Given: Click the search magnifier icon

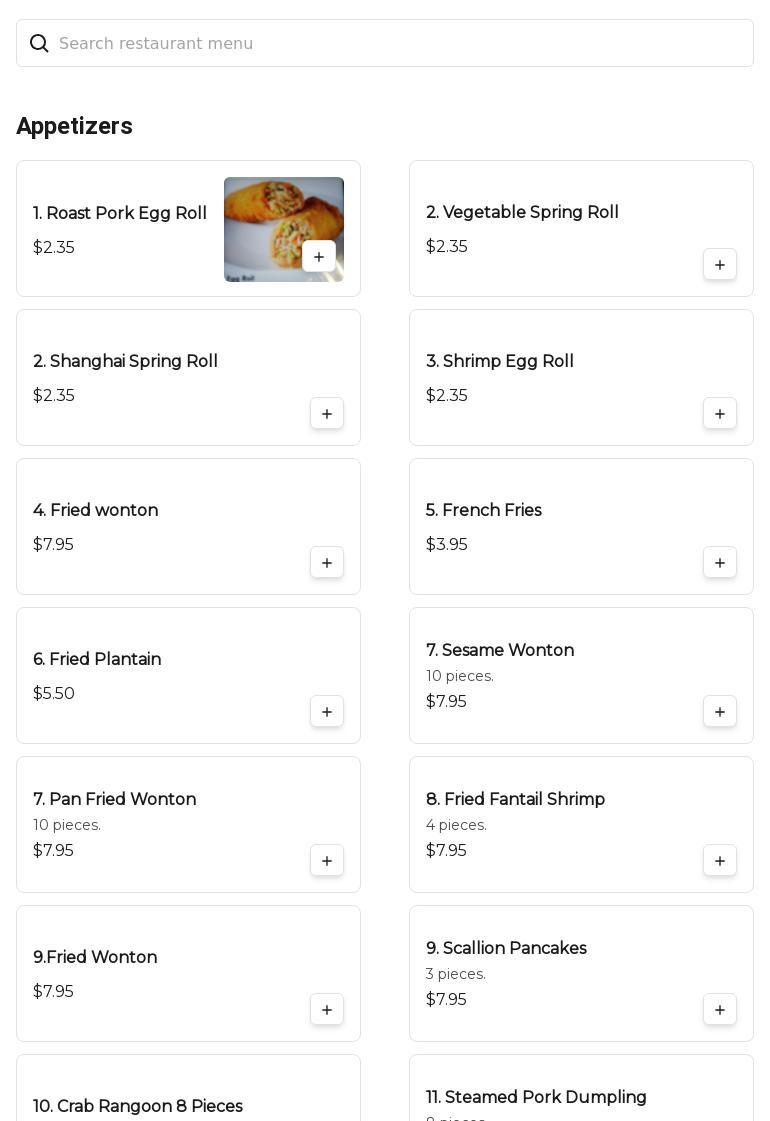Looking at the screenshot, I should click(39, 43).
